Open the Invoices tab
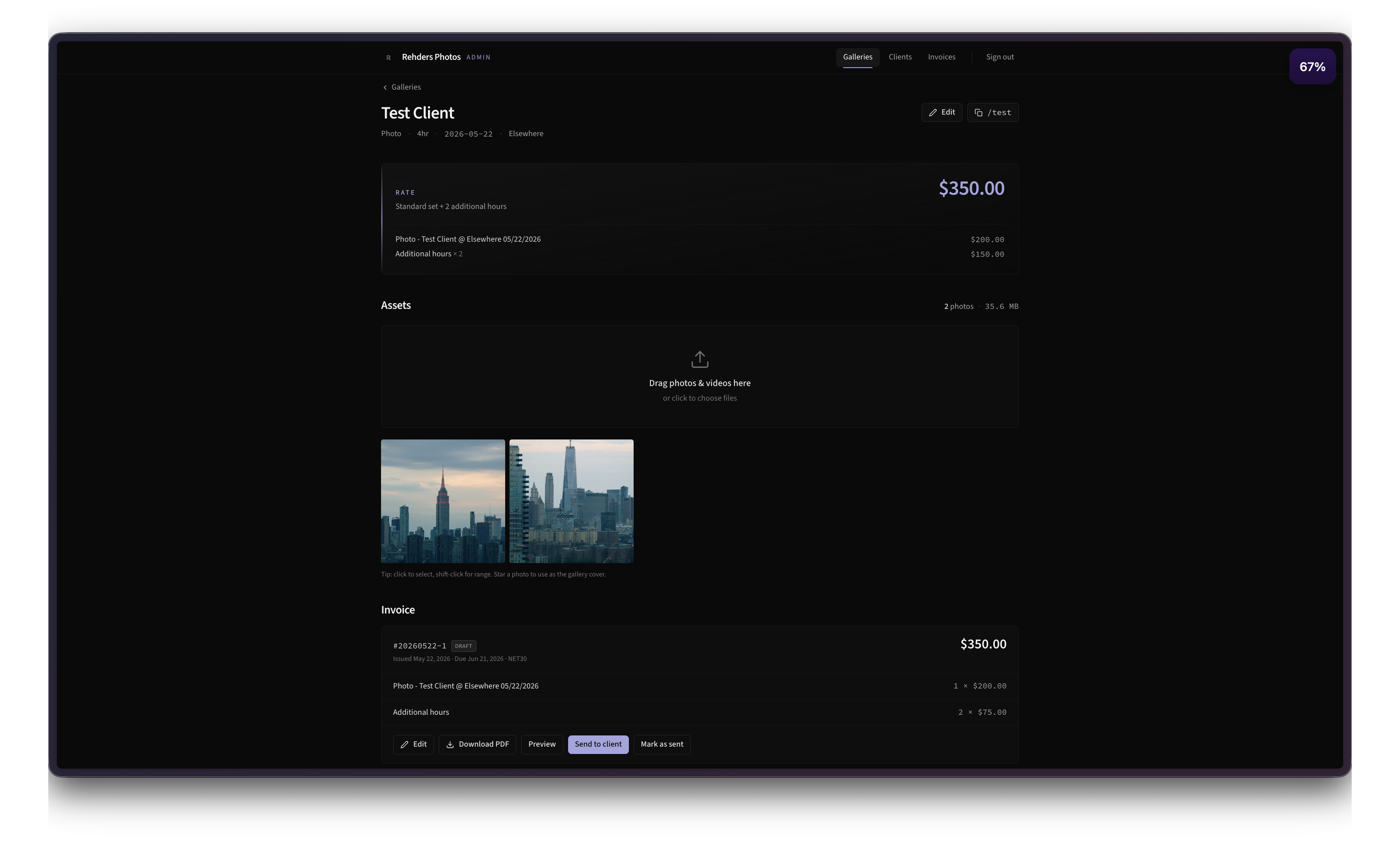 tap(941, 57)
